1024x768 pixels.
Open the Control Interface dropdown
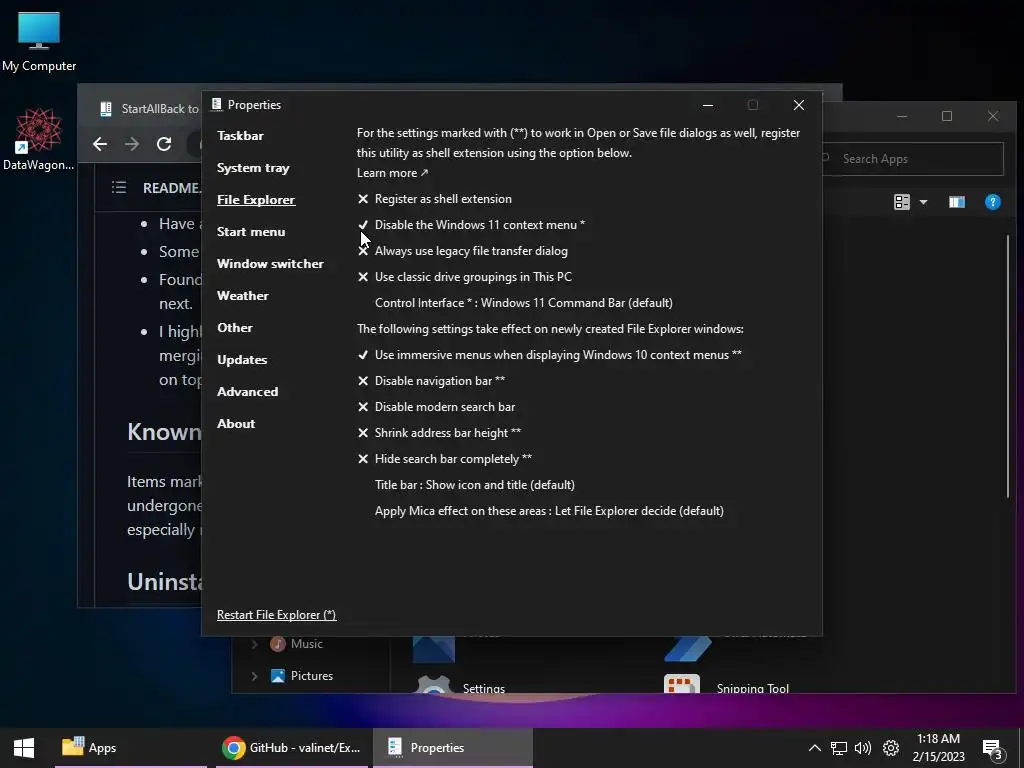tap(524, 303)
